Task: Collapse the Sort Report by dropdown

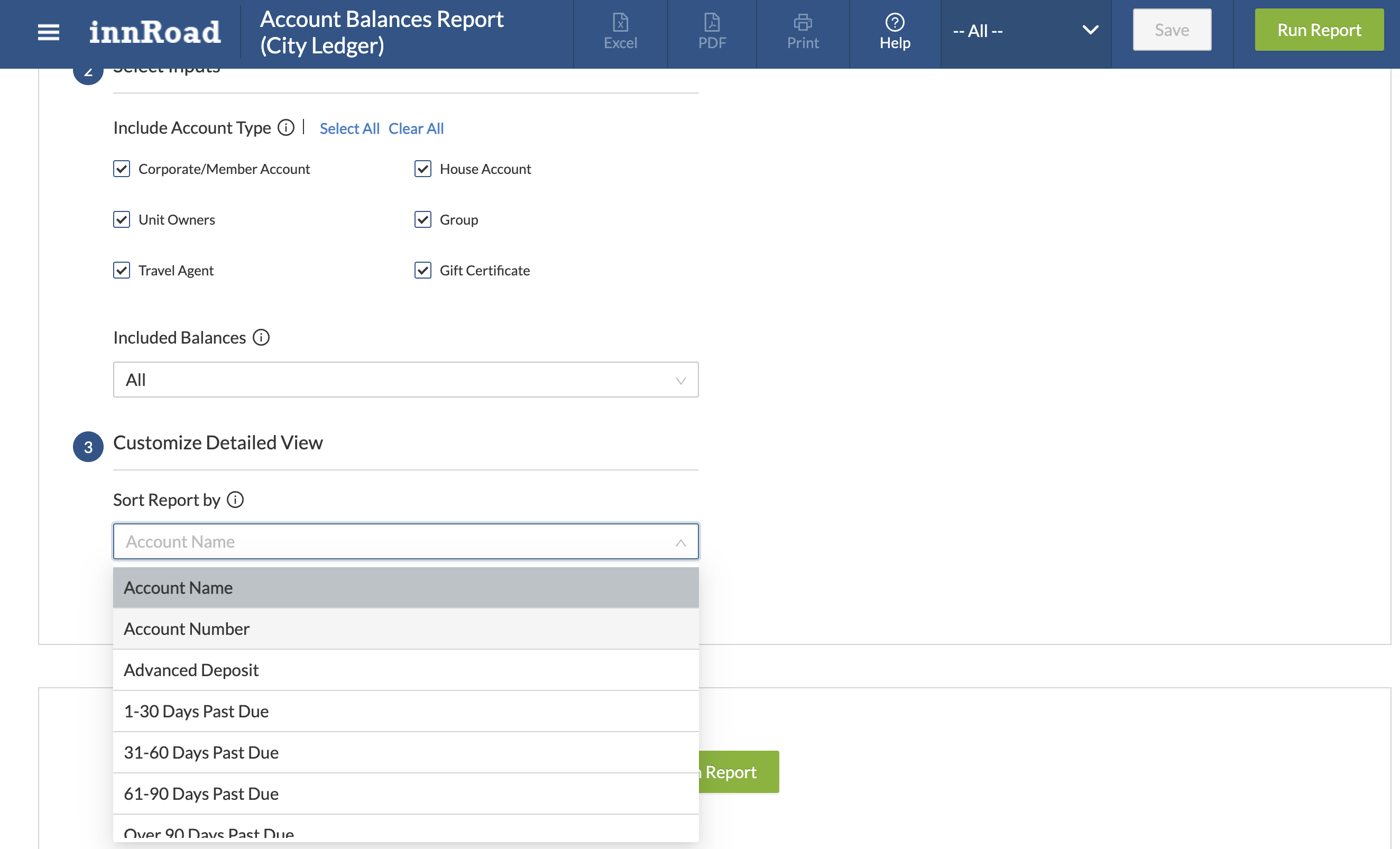Action: pos(680,542)
